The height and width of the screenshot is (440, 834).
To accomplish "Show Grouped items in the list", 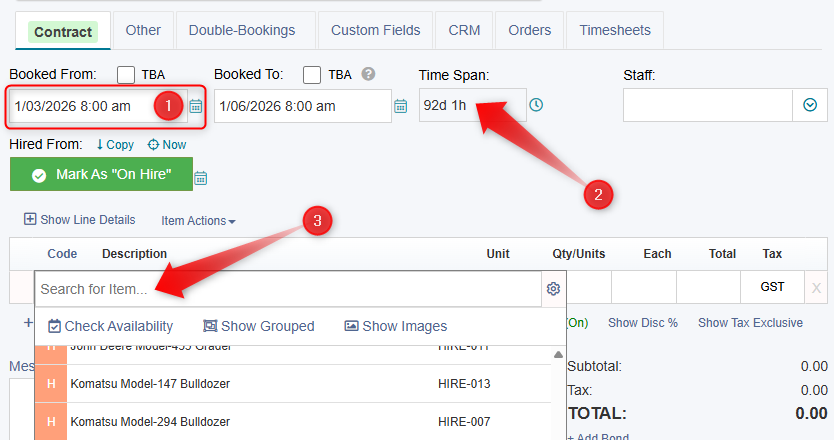I will click(258, 326).
